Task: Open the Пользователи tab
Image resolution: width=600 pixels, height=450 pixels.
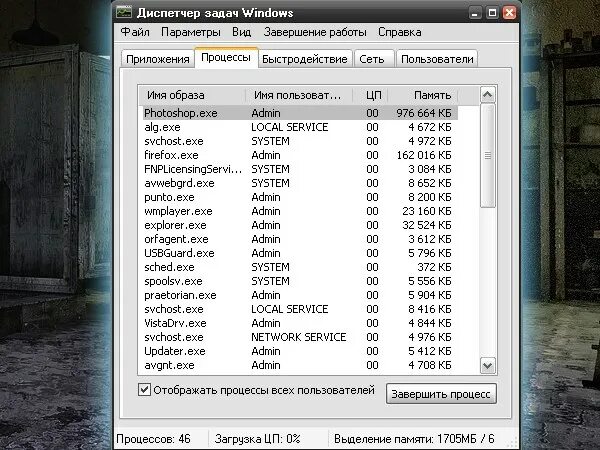Action: click(437, 59)
